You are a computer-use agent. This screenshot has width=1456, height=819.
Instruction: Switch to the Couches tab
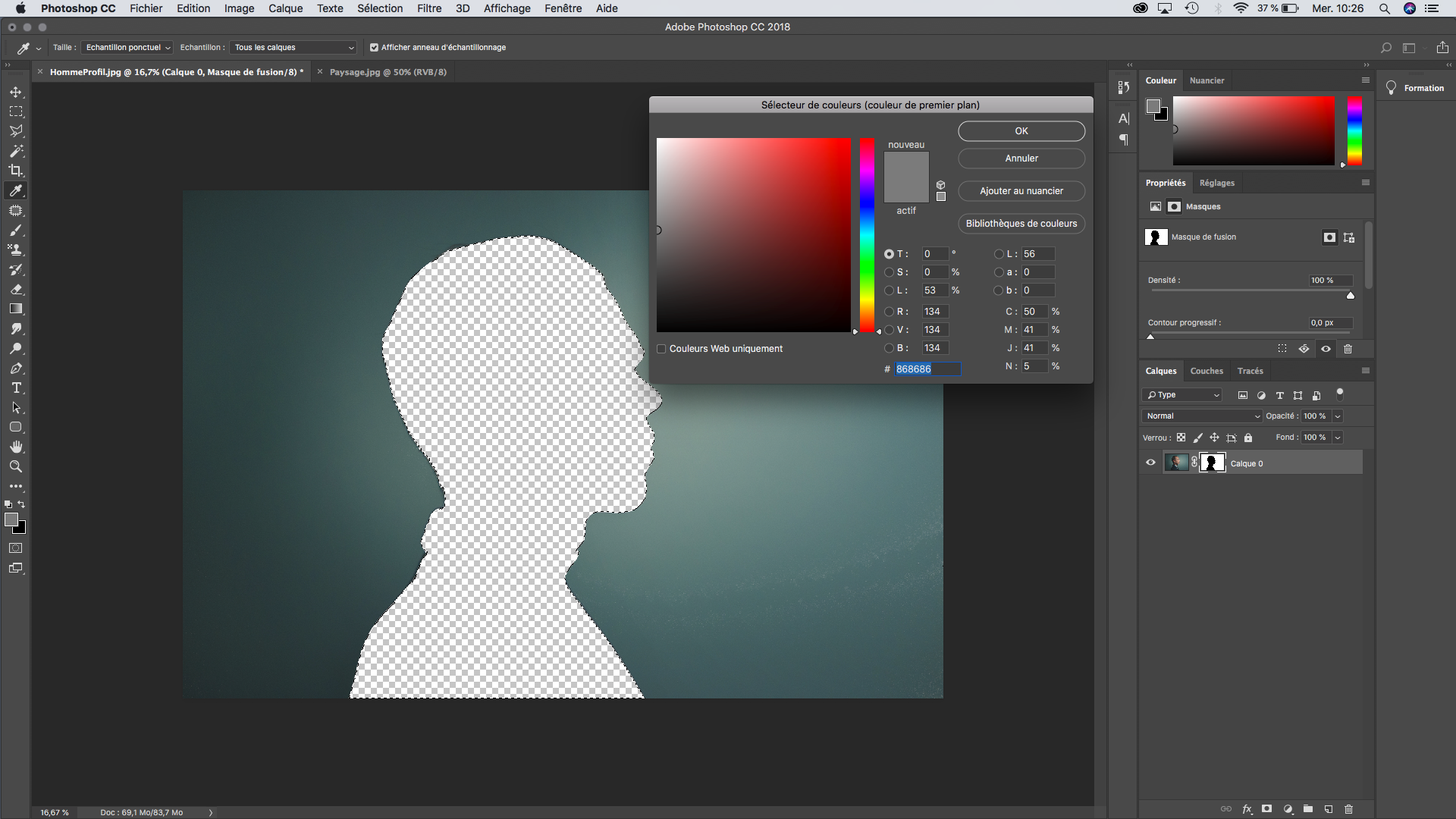[1207, 370]
